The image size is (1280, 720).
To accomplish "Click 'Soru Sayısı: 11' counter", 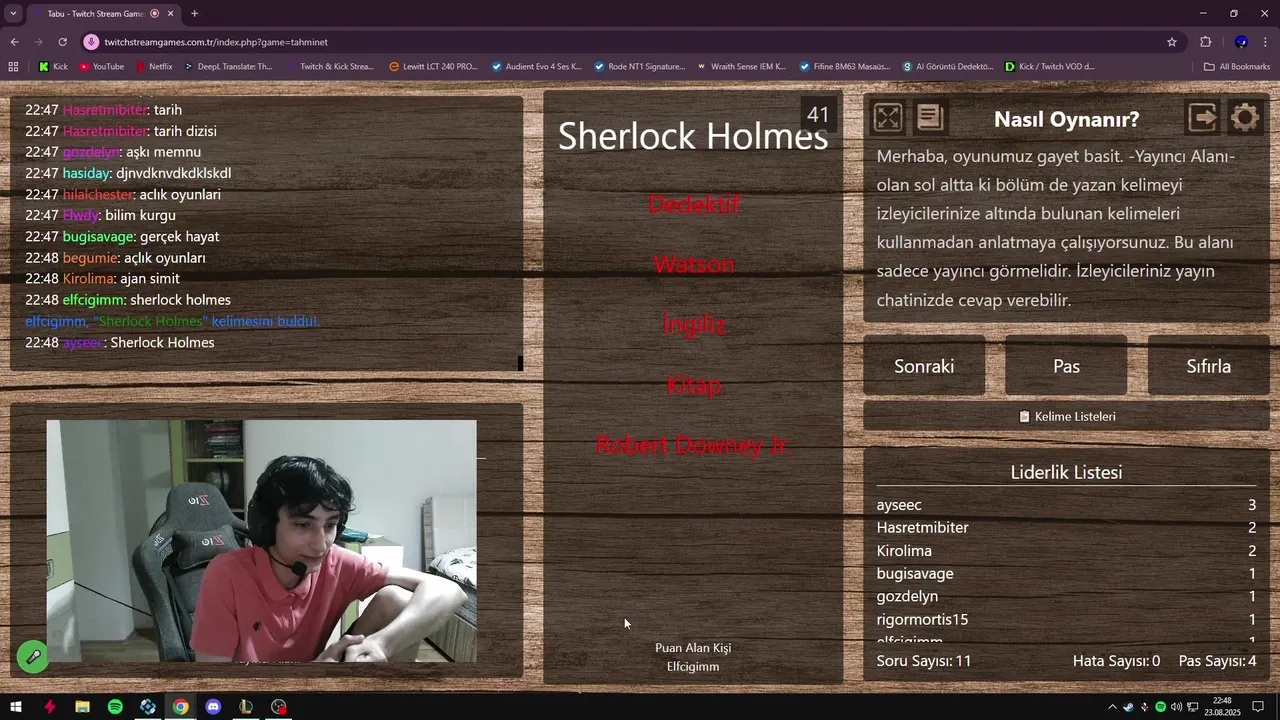I will [x=924, y=661].
